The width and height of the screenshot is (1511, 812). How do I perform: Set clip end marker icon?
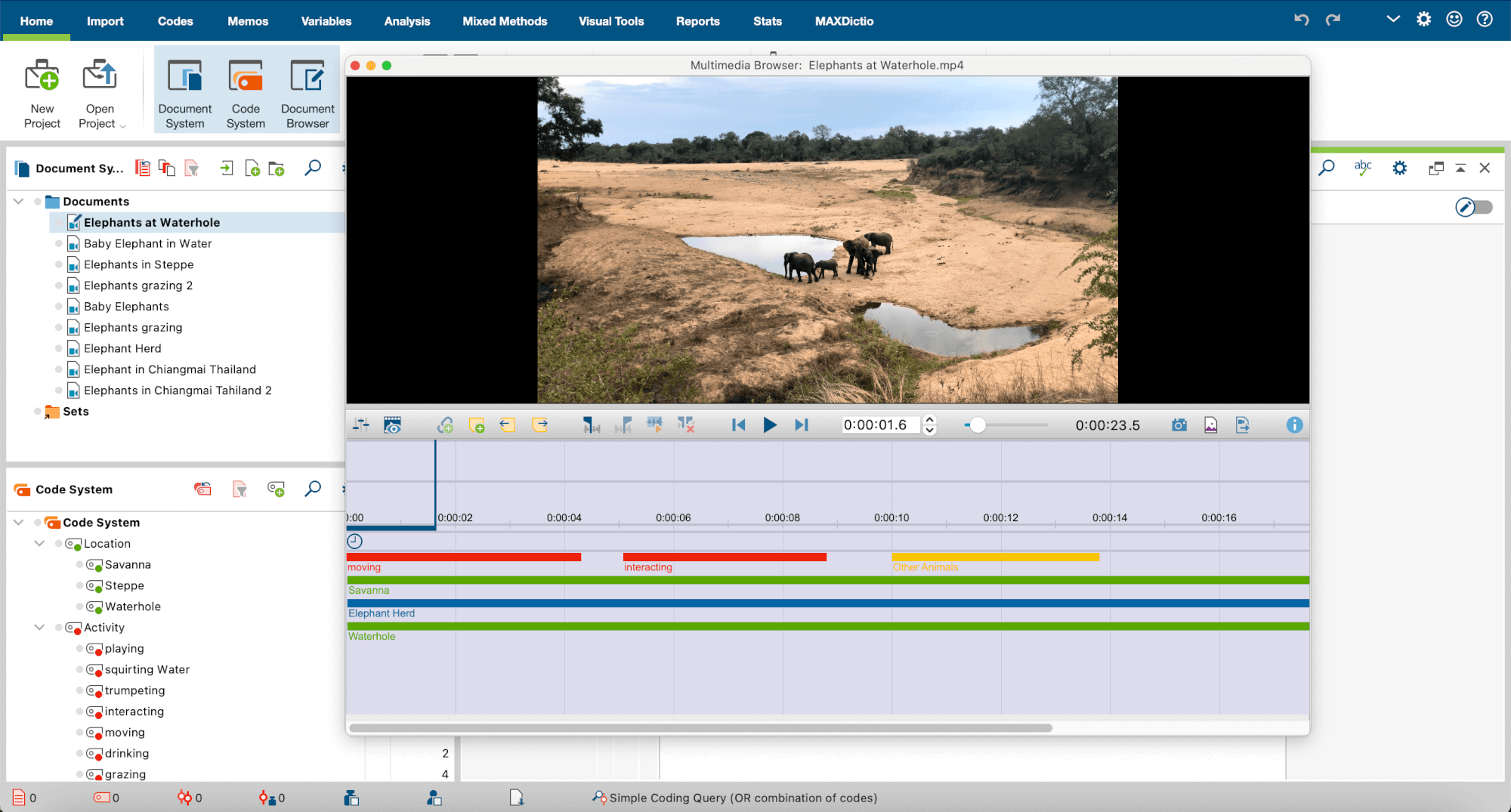click(623, 425)
